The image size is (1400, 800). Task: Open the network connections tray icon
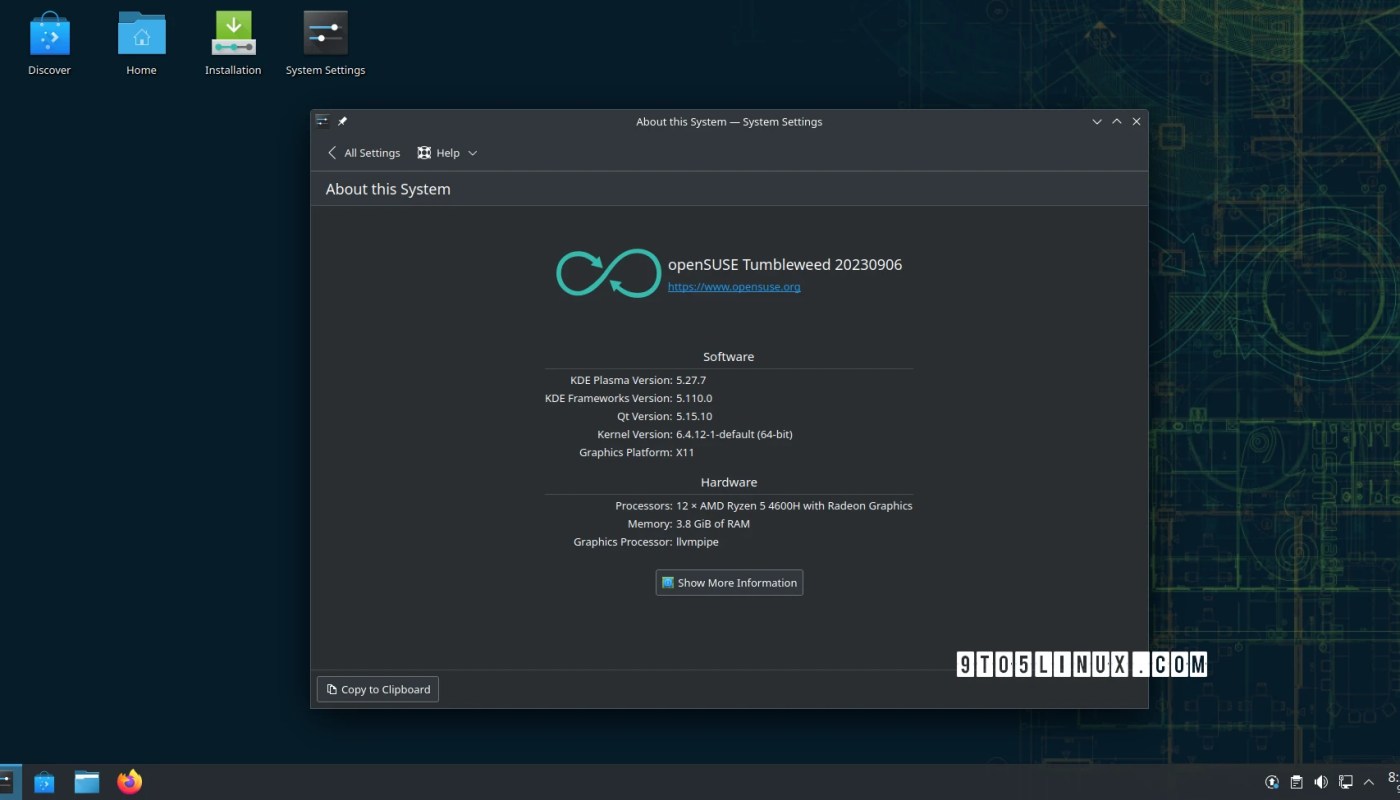[x=1346, y=782]
